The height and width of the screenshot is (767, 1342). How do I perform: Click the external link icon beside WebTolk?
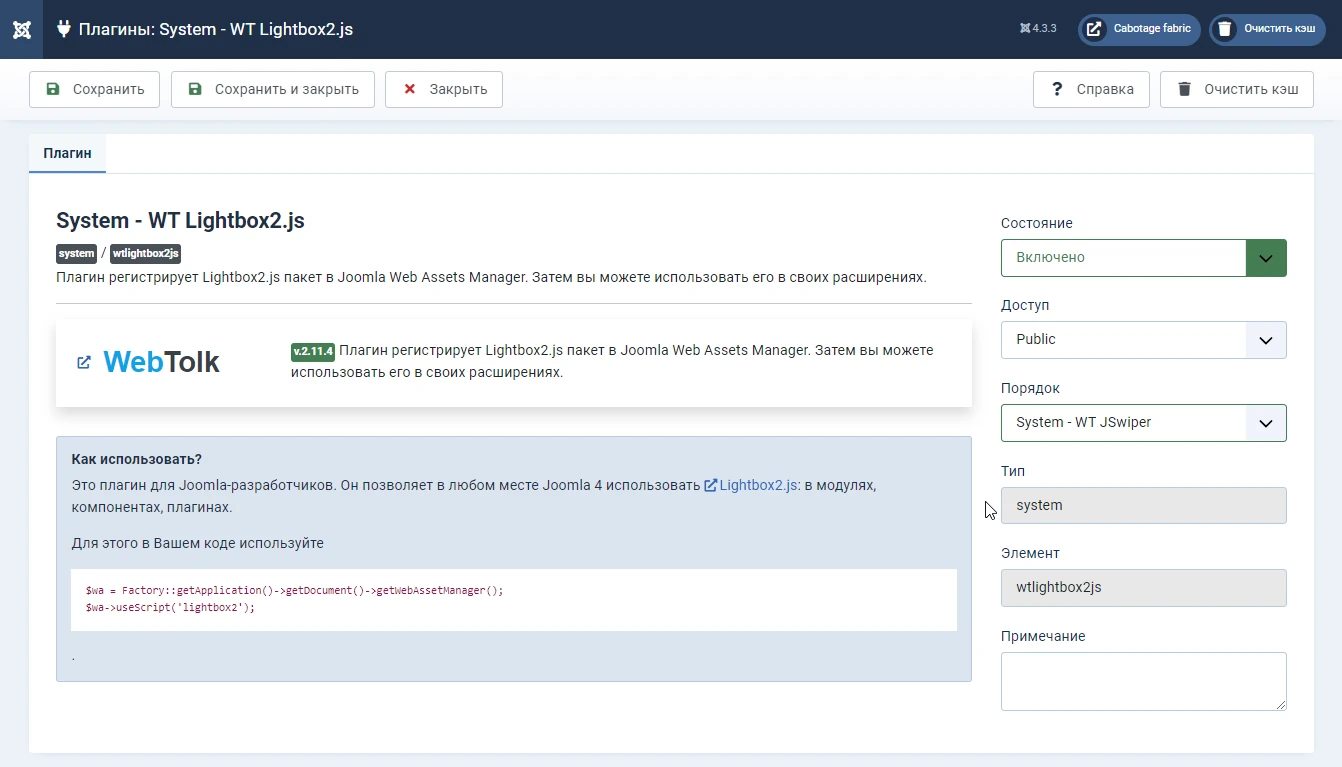point(84,362)
